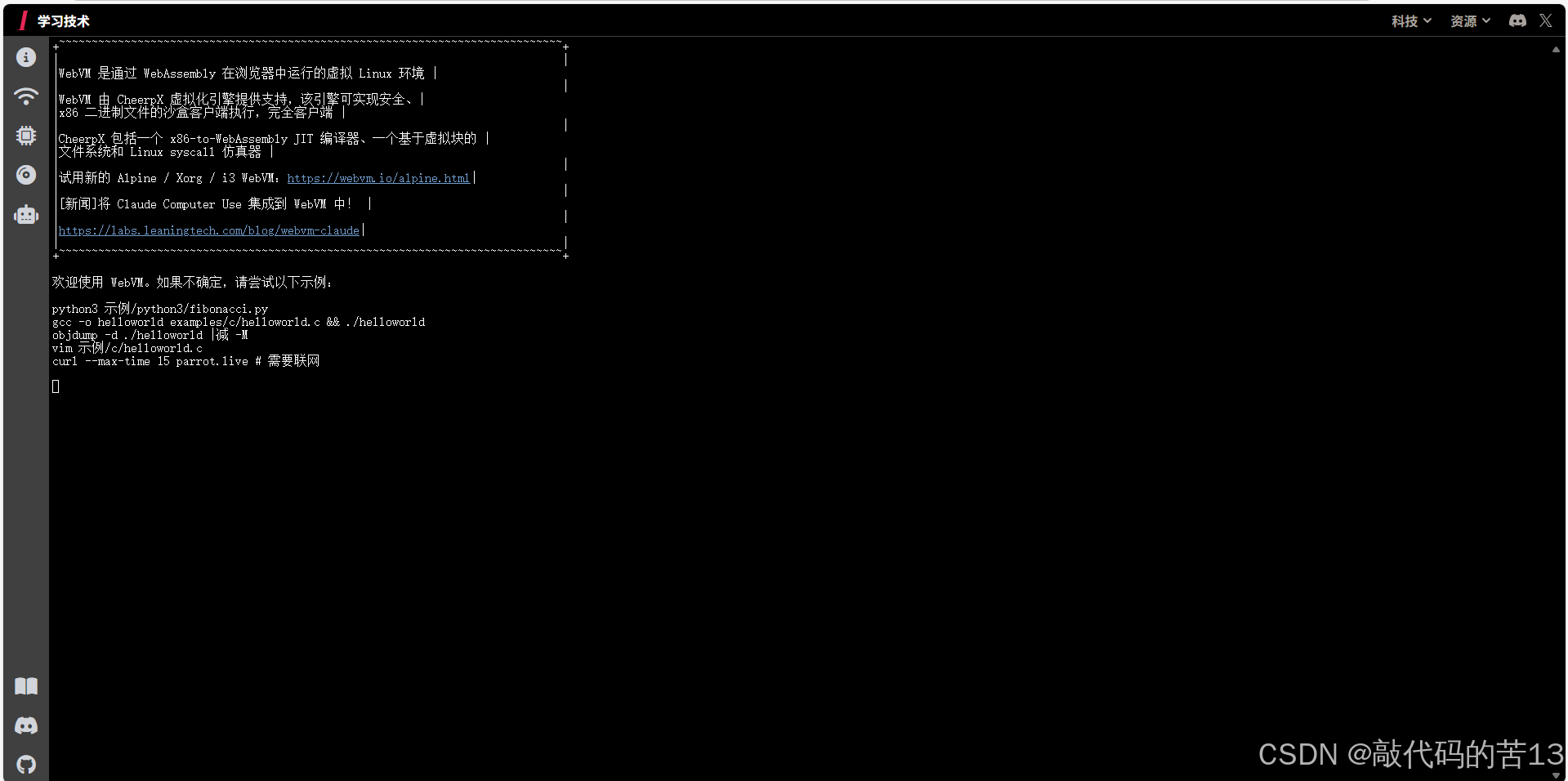Click the red slash logo icon
Screen dimensions: 1568x781
[x=22, y=20]
